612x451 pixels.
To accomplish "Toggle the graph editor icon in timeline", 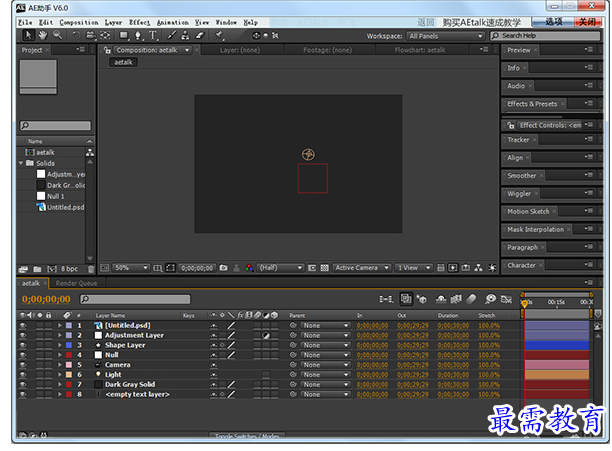I will tap(506, 299).
